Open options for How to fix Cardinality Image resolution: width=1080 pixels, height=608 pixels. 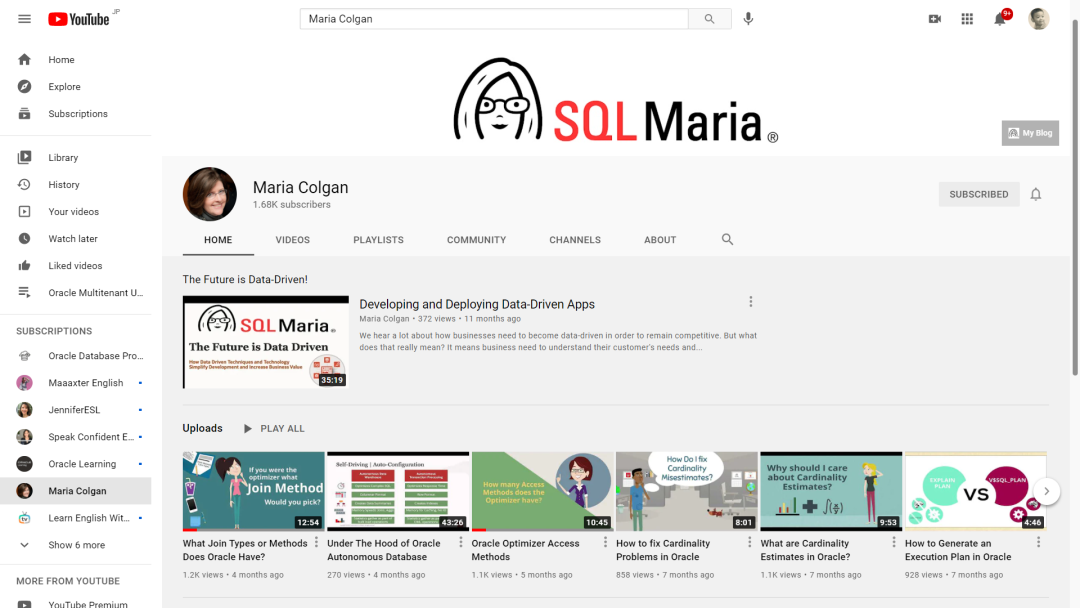click(x=750, y=543)
